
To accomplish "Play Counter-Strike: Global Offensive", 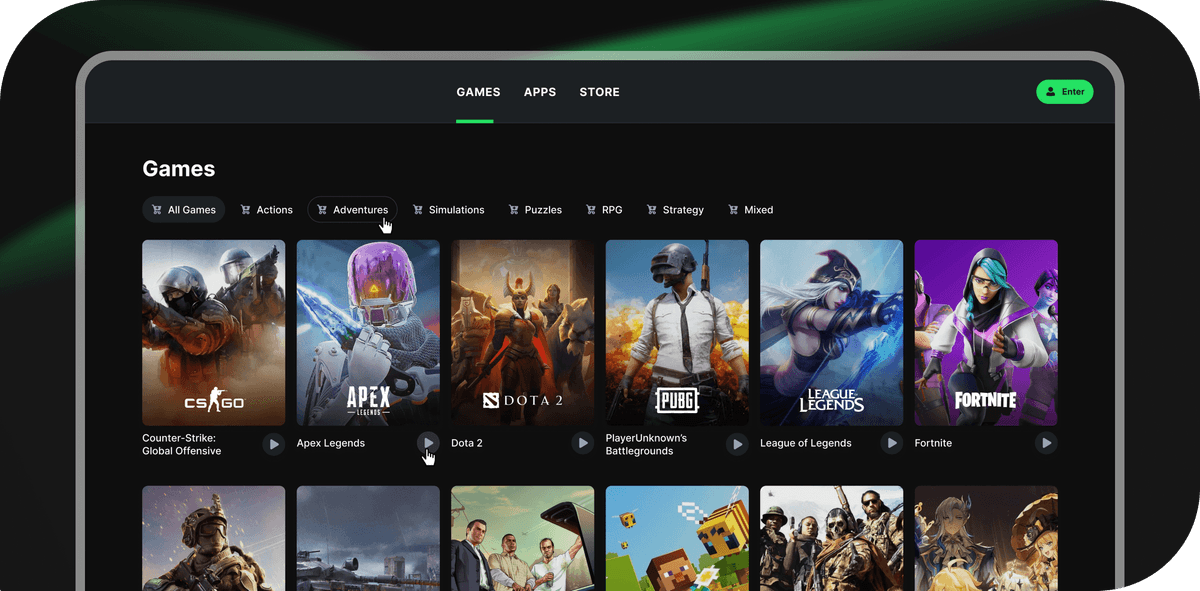I will (274, 444).
